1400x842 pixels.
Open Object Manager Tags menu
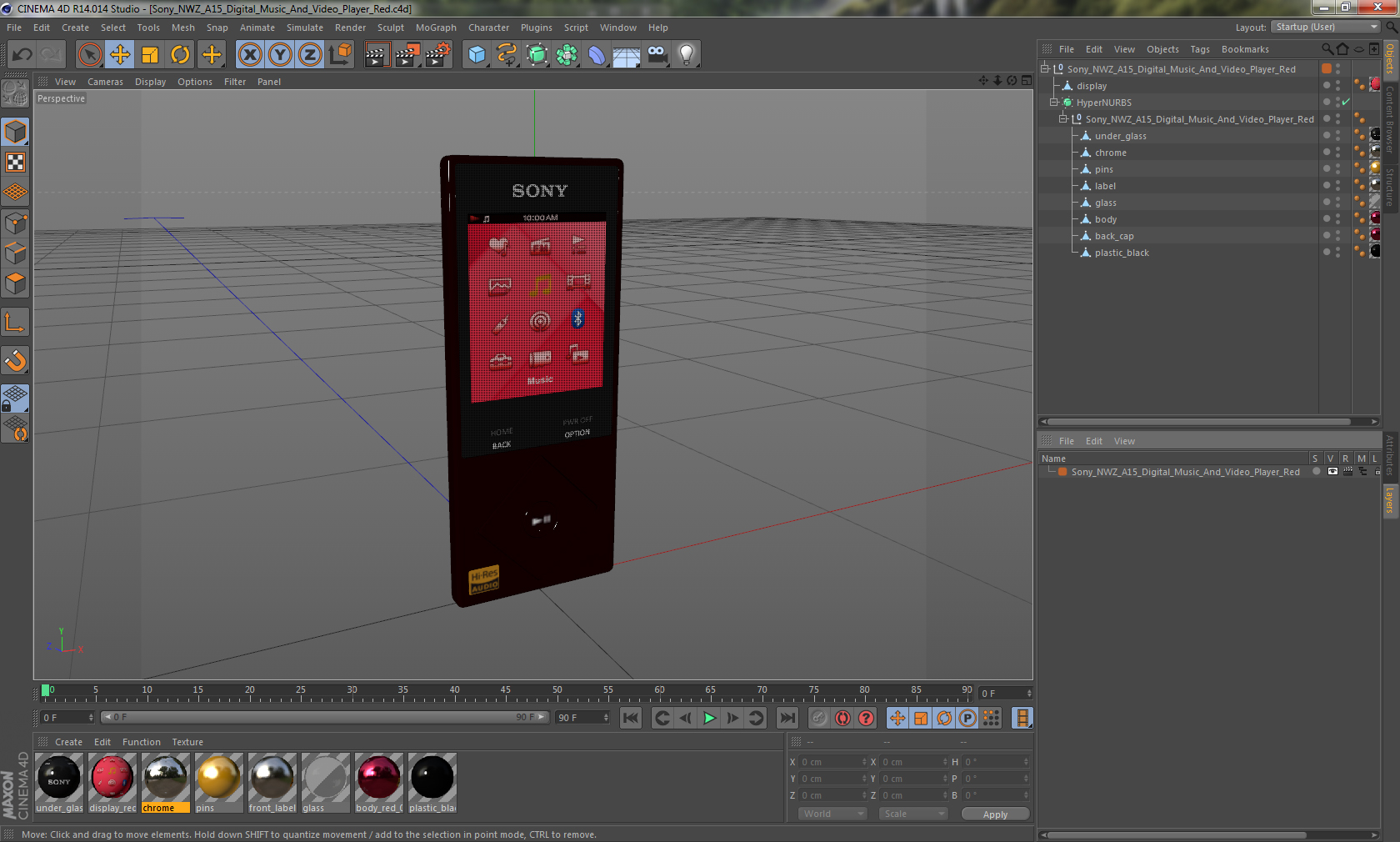coord(1200,49)
